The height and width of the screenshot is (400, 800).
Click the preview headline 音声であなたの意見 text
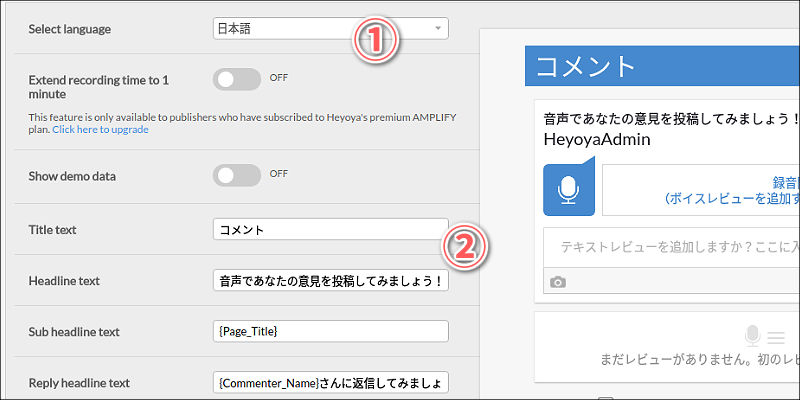click(x=671, y=120)
